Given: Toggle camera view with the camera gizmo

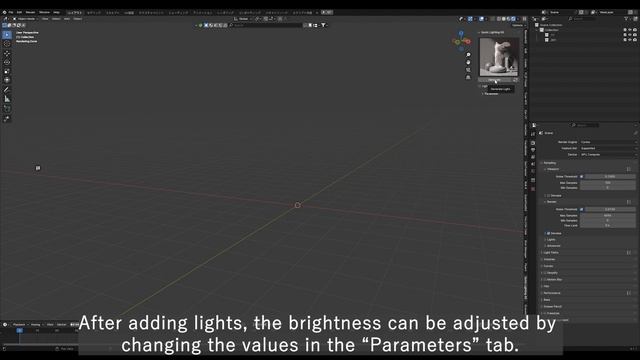Looking at the screenshot, I should click(x=468, y=70).
